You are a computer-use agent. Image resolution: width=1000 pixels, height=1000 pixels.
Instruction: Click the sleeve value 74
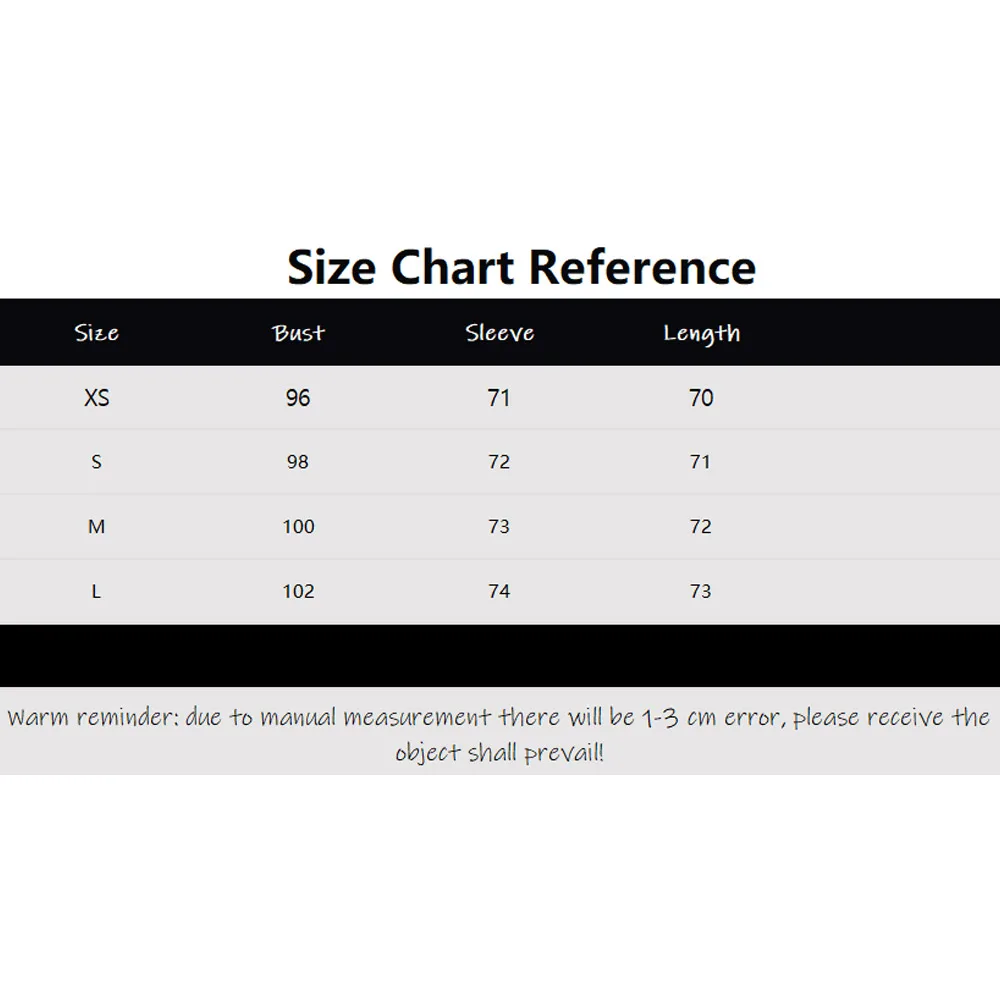click(x=500, y=592)
